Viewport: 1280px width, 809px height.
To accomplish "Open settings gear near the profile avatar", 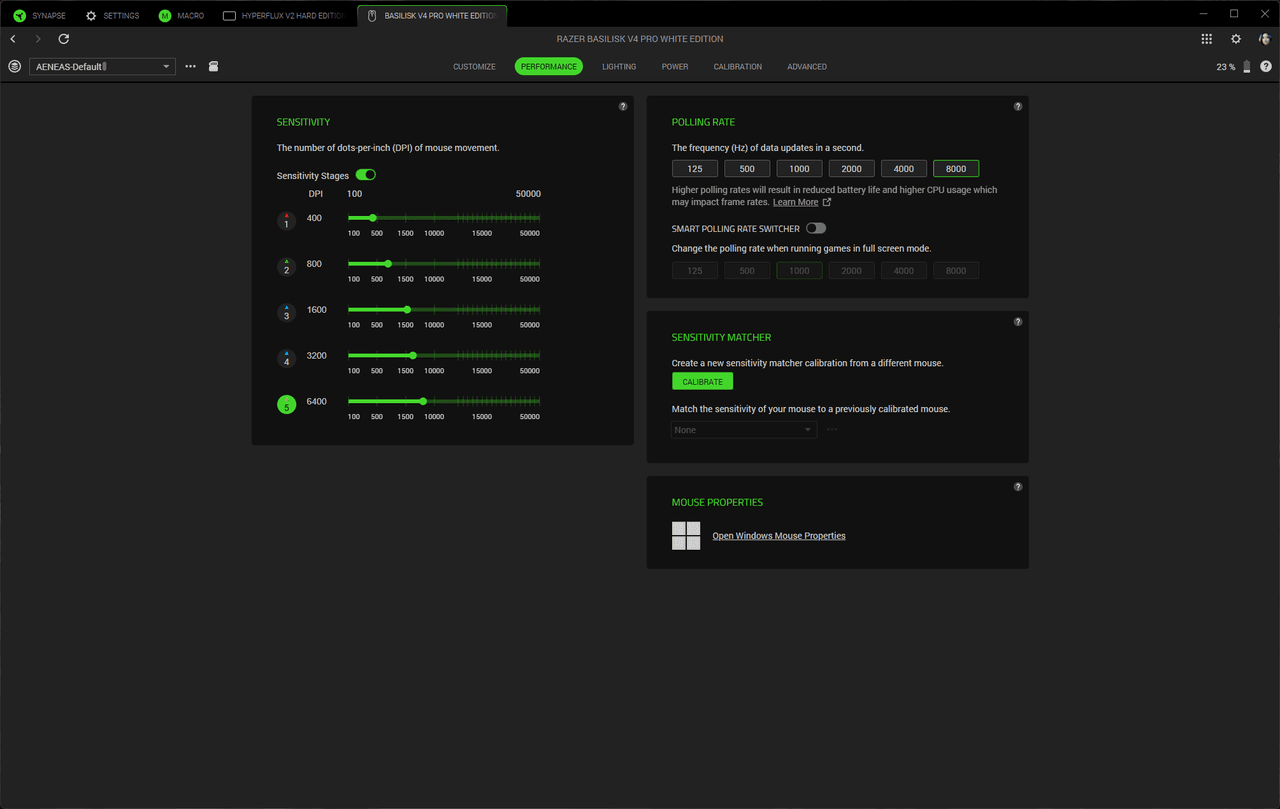I will pyautogui.click(x=1236, y=39).
